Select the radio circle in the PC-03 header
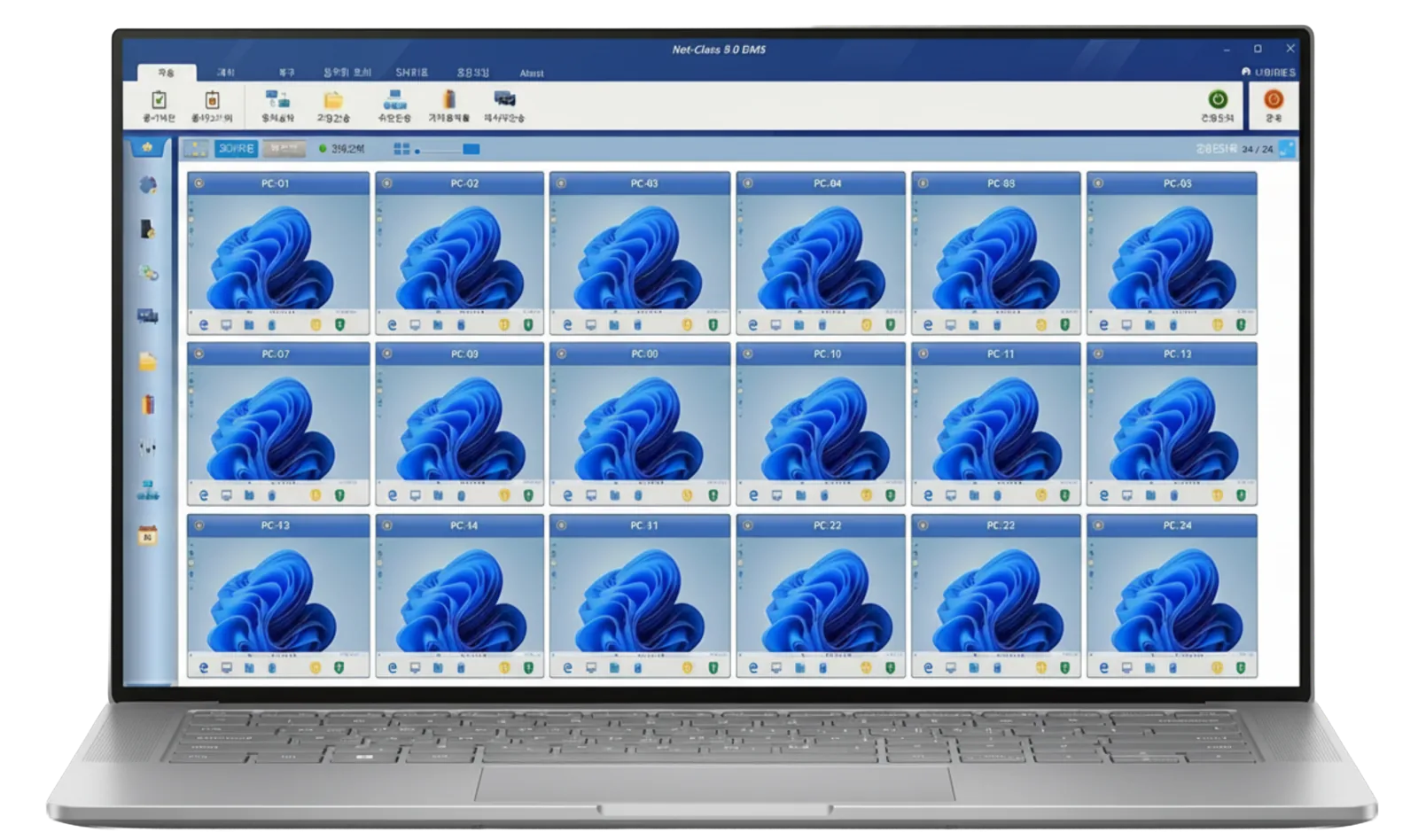The width and height of the screenshot is (1418, 840). point(562,183)
